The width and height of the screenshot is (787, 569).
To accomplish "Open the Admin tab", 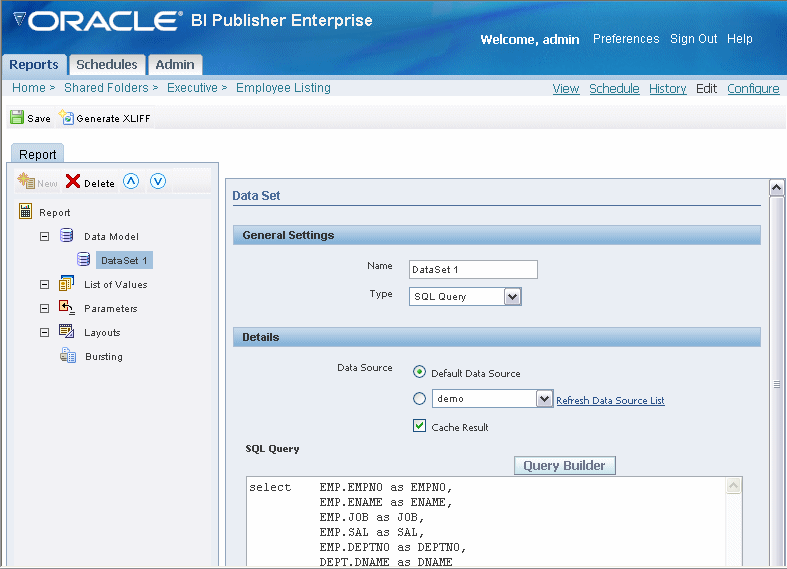I will pyautogui.click(x=175, y=65).
